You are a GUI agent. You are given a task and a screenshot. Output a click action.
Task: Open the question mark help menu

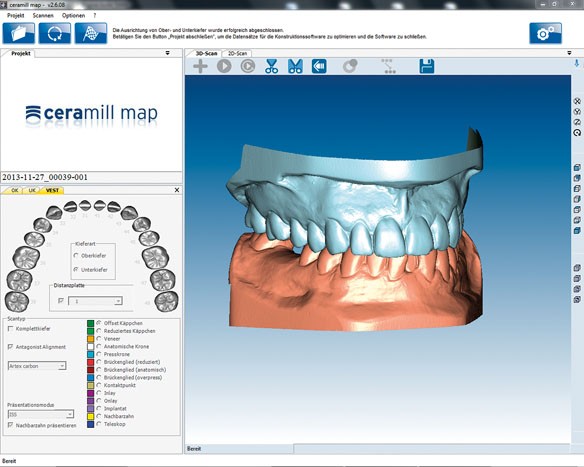click(x=95, y=16)
